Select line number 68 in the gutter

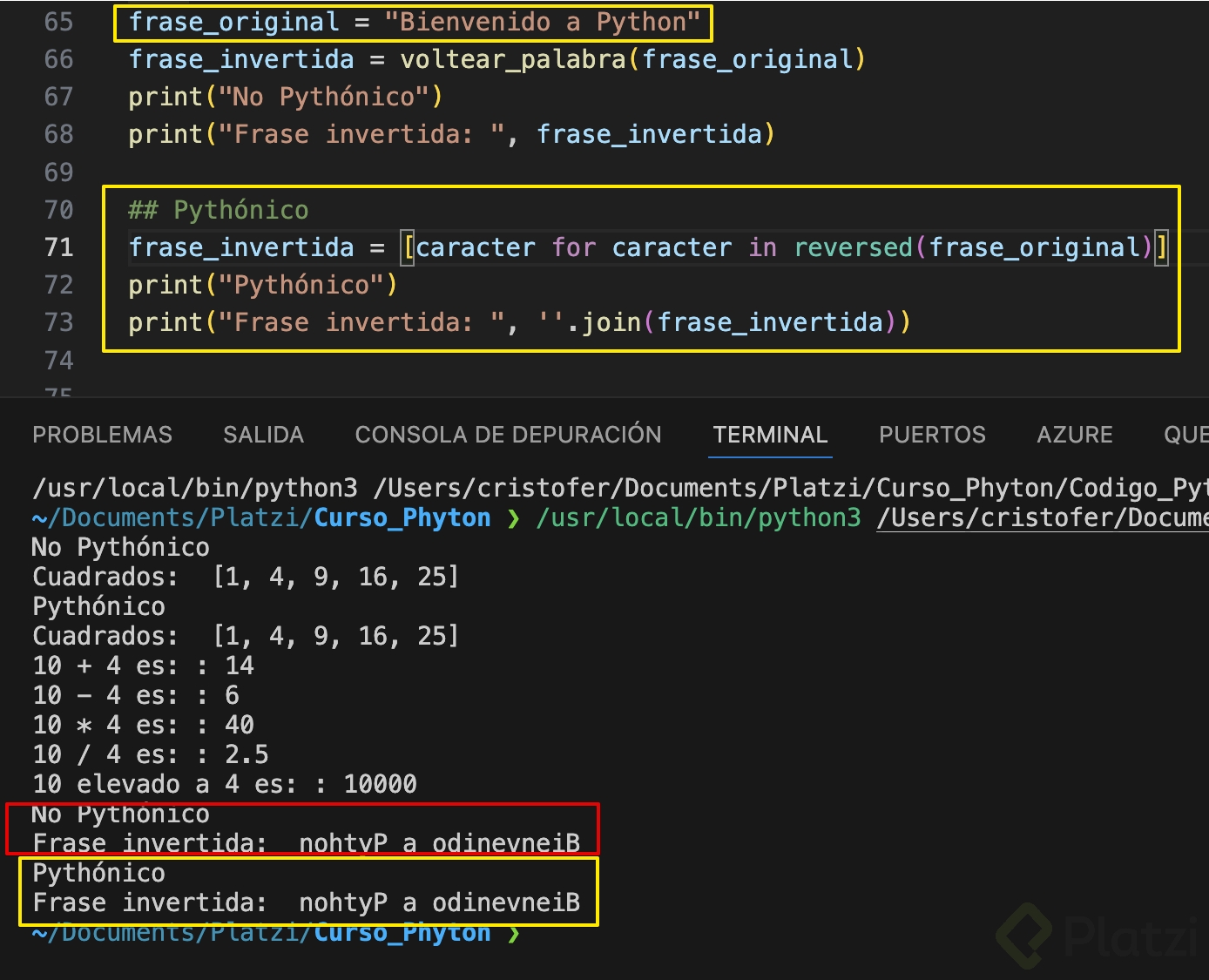pyautogui.click(x=58, y=134)
